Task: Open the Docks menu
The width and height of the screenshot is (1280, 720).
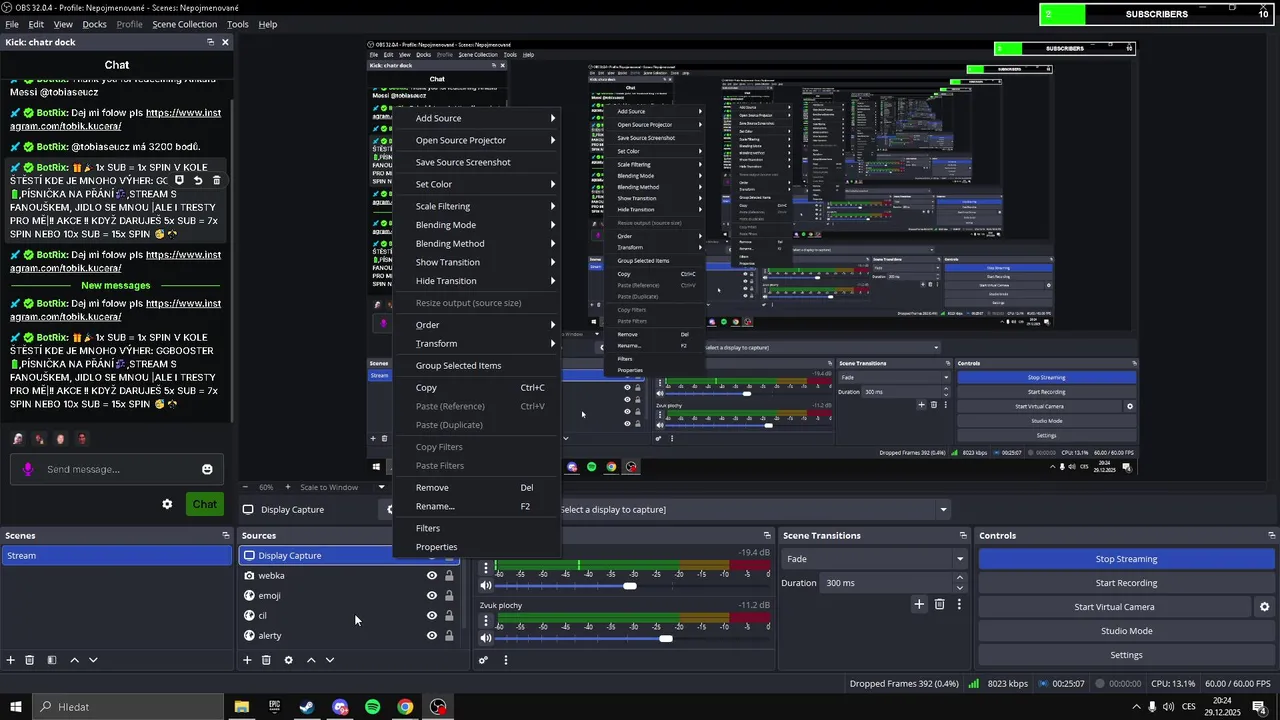Action: 94,24
